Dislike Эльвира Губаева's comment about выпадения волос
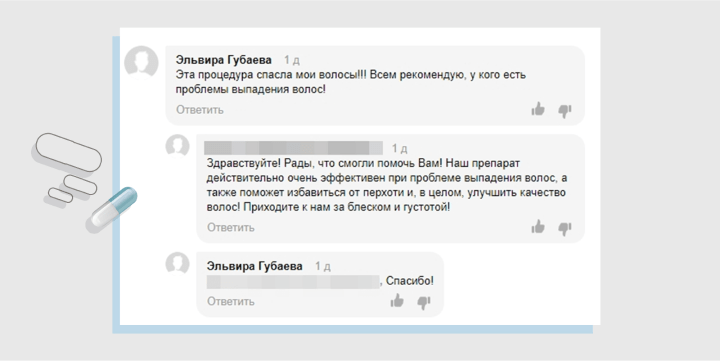The height and width of the screenshot is (361, 720). [564, 111]
